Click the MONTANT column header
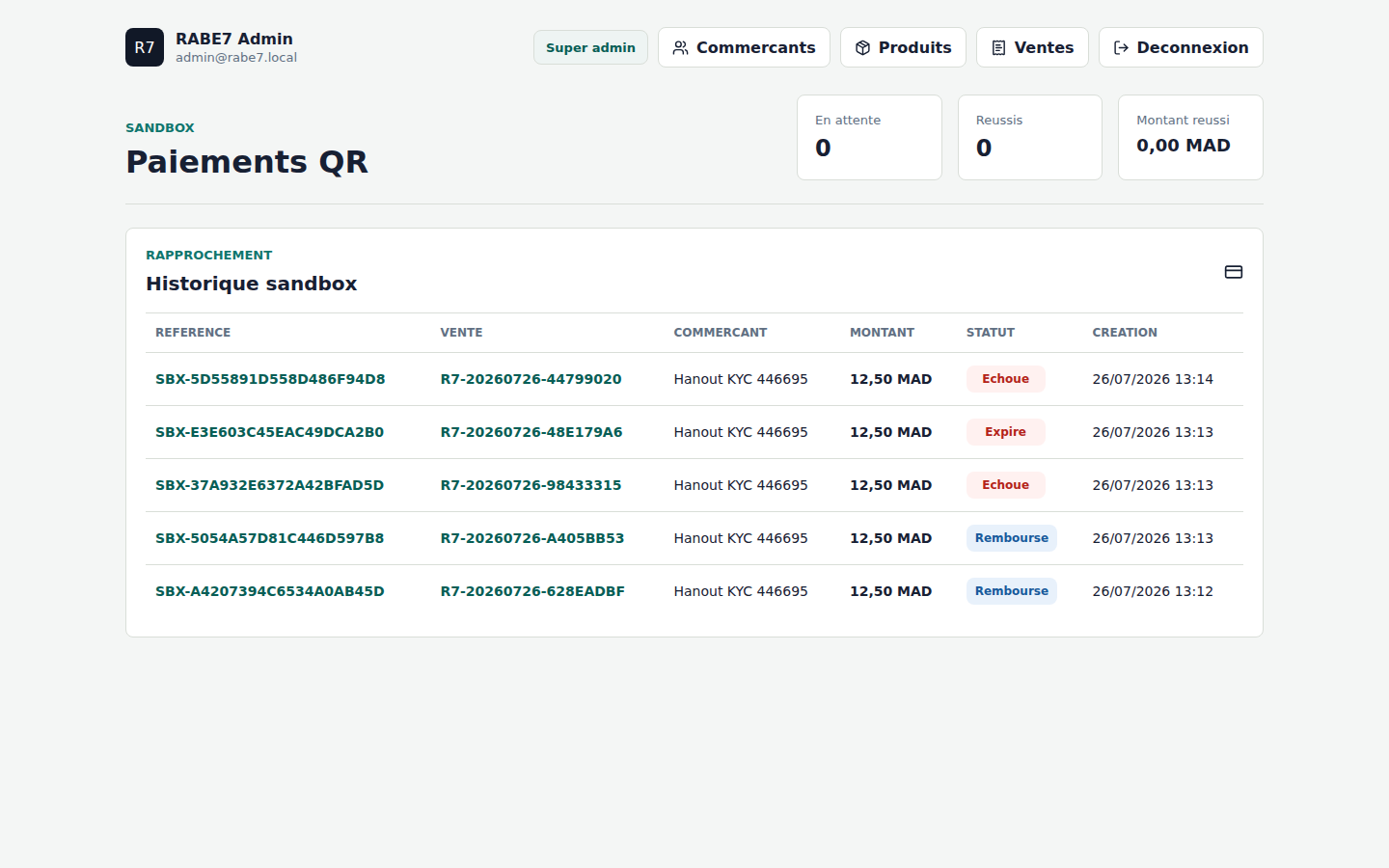The image size is (1389, 868). point(882,333)
